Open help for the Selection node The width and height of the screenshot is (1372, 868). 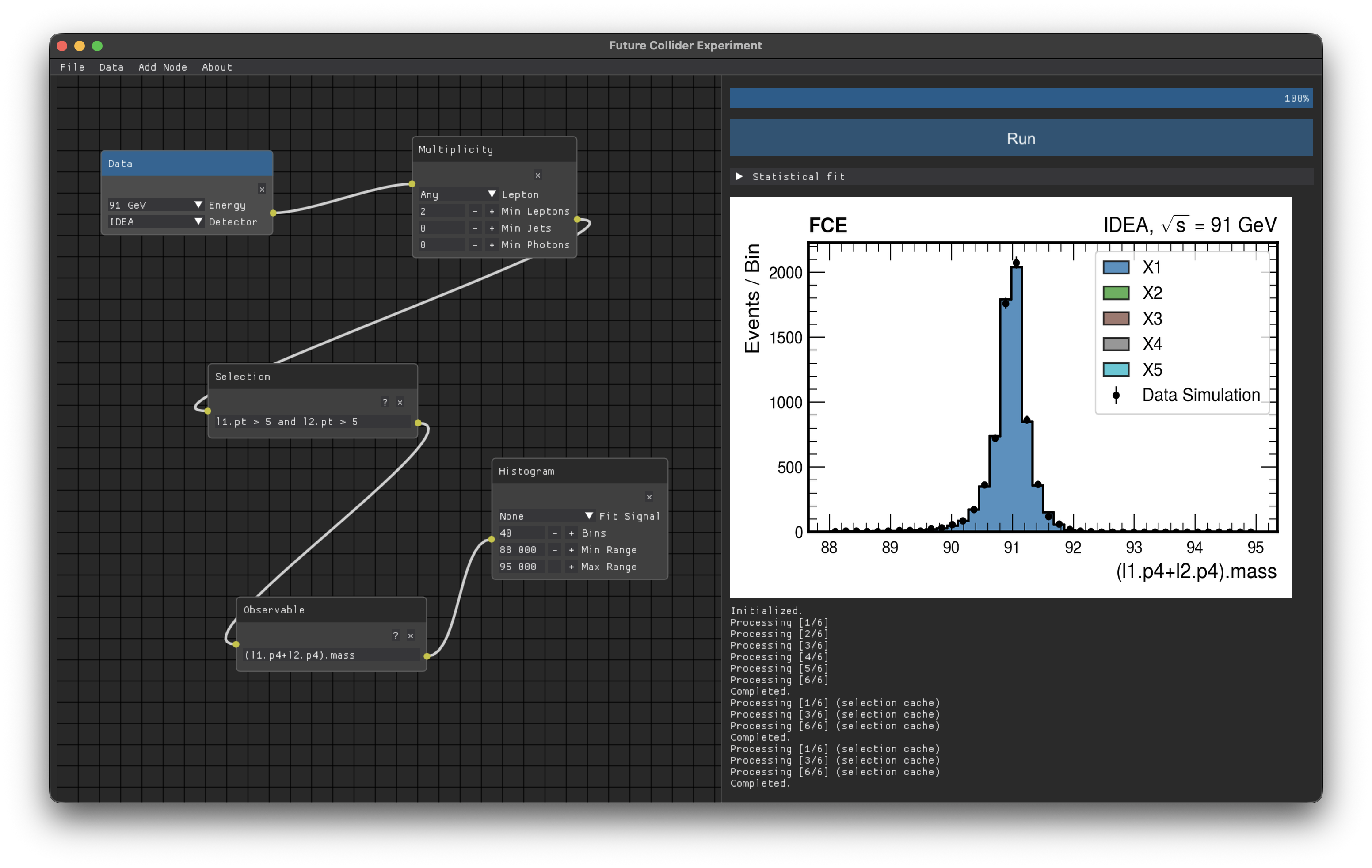point(385,403)
